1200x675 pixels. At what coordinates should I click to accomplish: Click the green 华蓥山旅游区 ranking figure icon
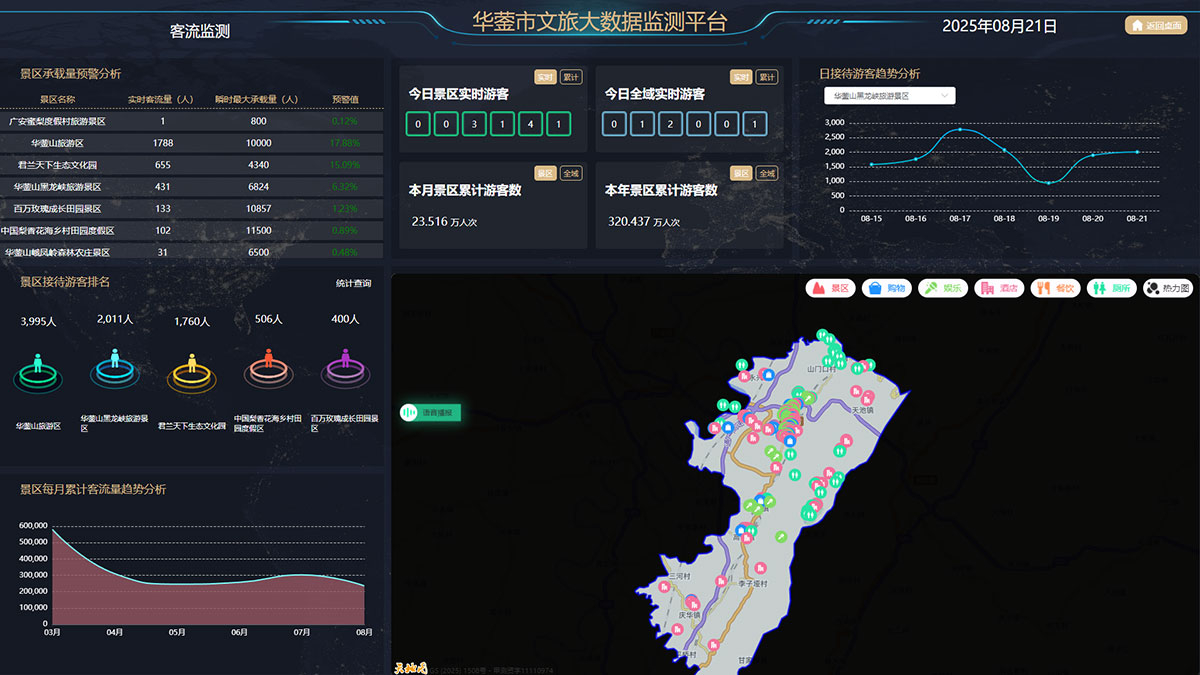pos(38,369)
